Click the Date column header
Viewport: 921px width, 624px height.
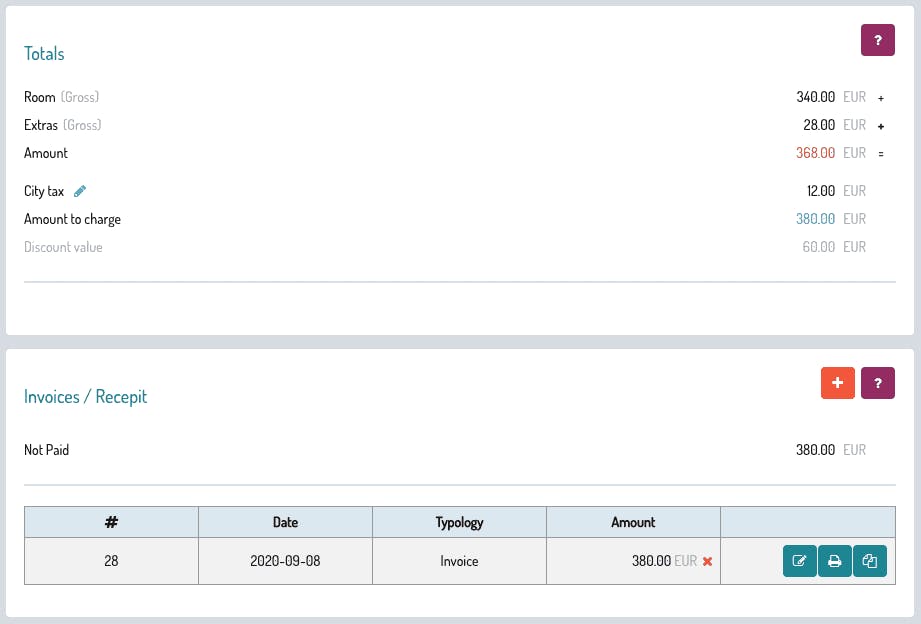[285, 522]
